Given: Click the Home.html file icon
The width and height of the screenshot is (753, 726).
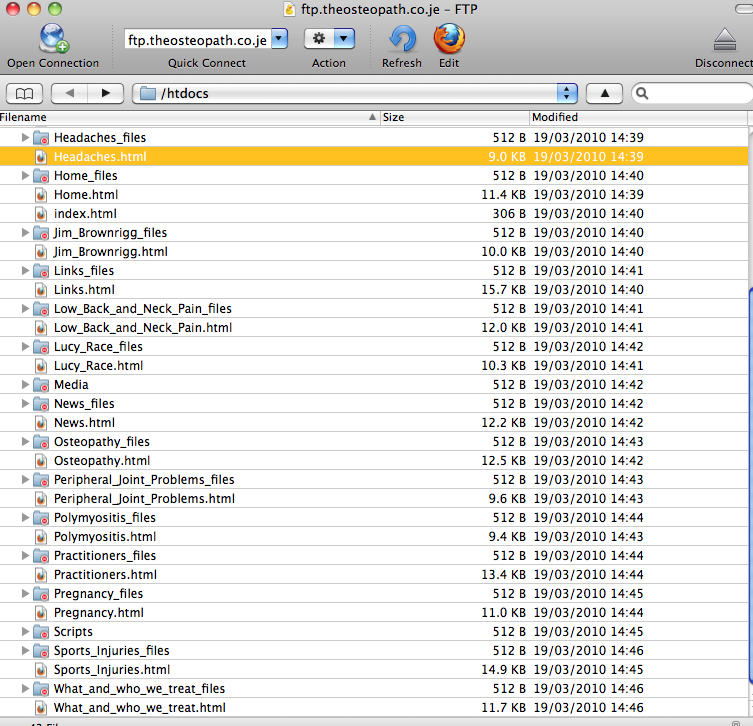Looking at the screenshot, I should pos(41,194).
